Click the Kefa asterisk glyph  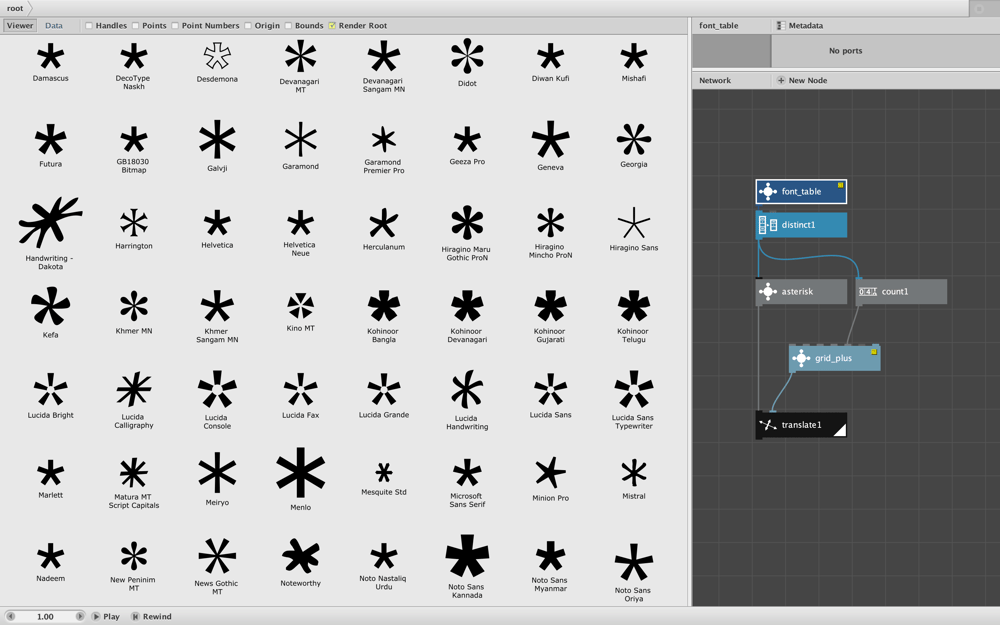tap(50, 306)
